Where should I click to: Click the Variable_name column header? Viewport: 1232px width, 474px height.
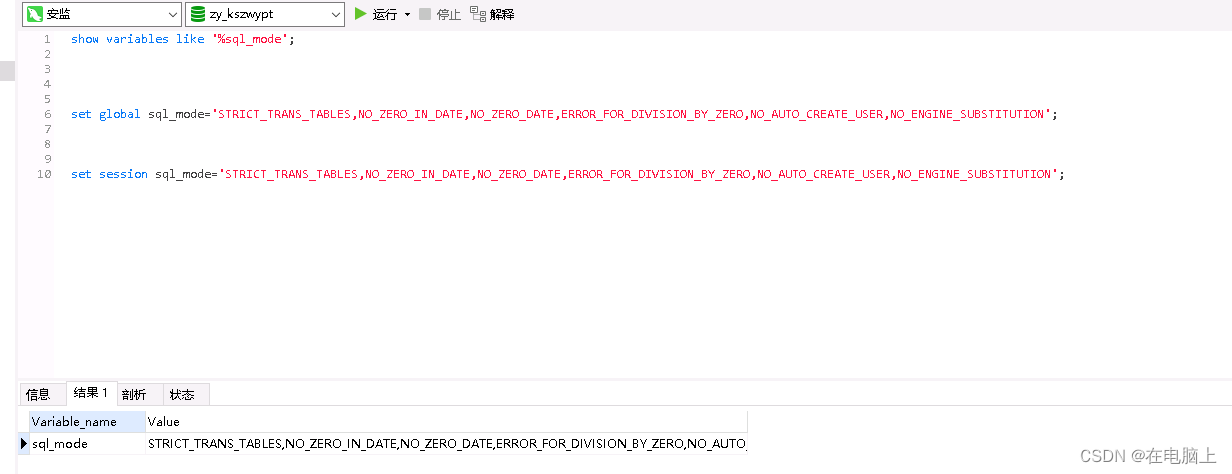[x=87, y=421]
